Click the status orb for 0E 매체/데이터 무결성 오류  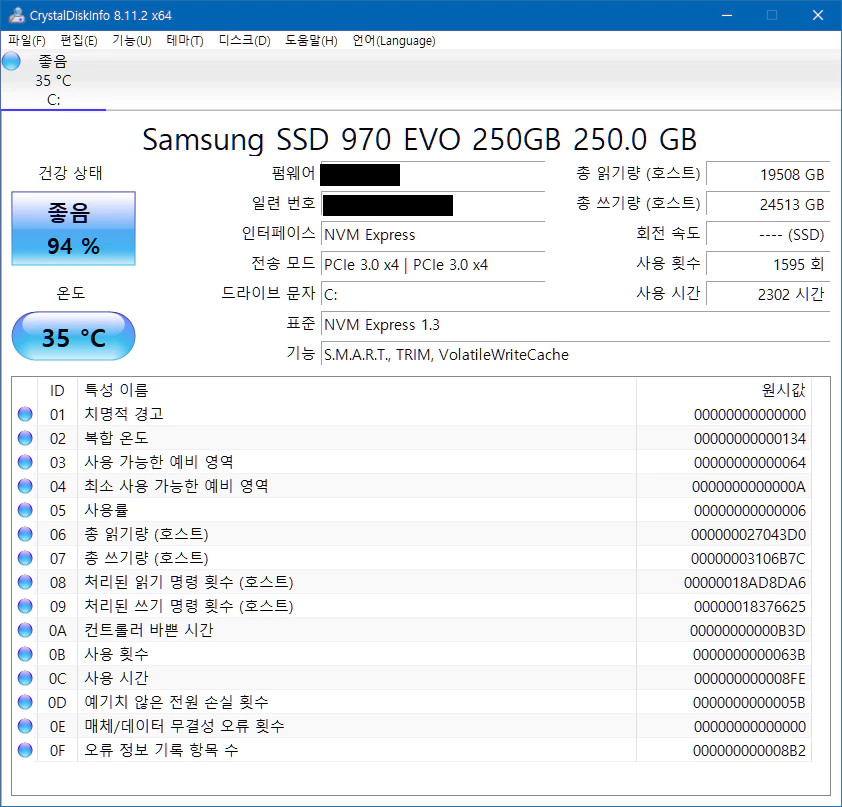25,726
